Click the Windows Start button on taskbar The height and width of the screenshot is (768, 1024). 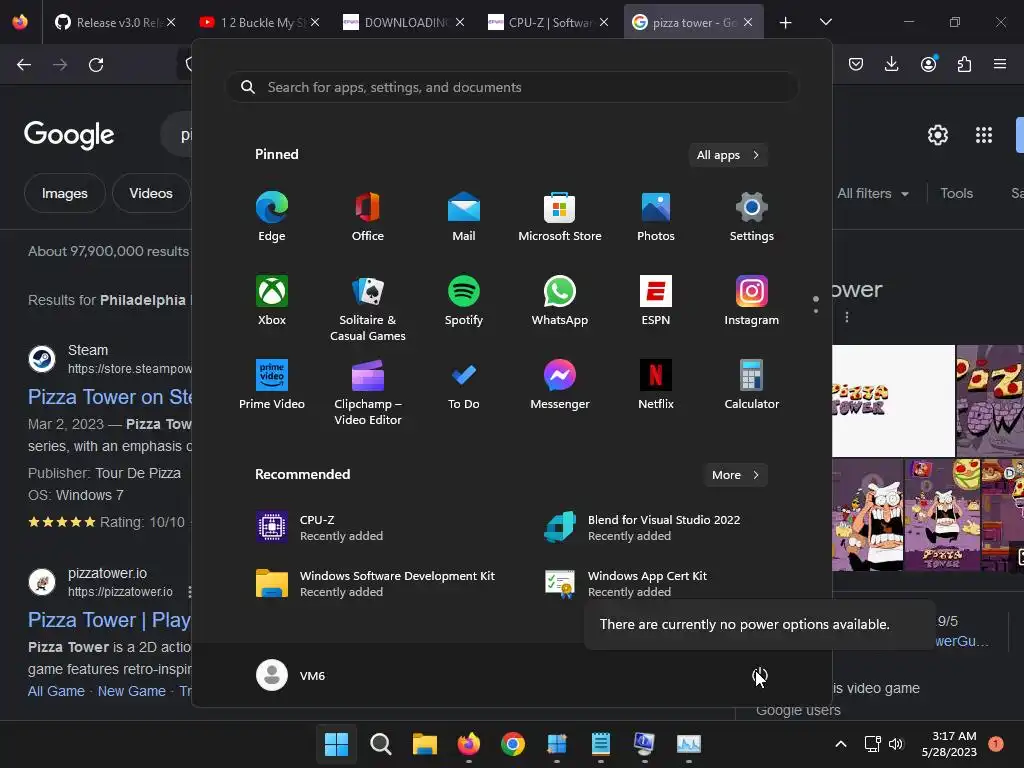(336, 744)
